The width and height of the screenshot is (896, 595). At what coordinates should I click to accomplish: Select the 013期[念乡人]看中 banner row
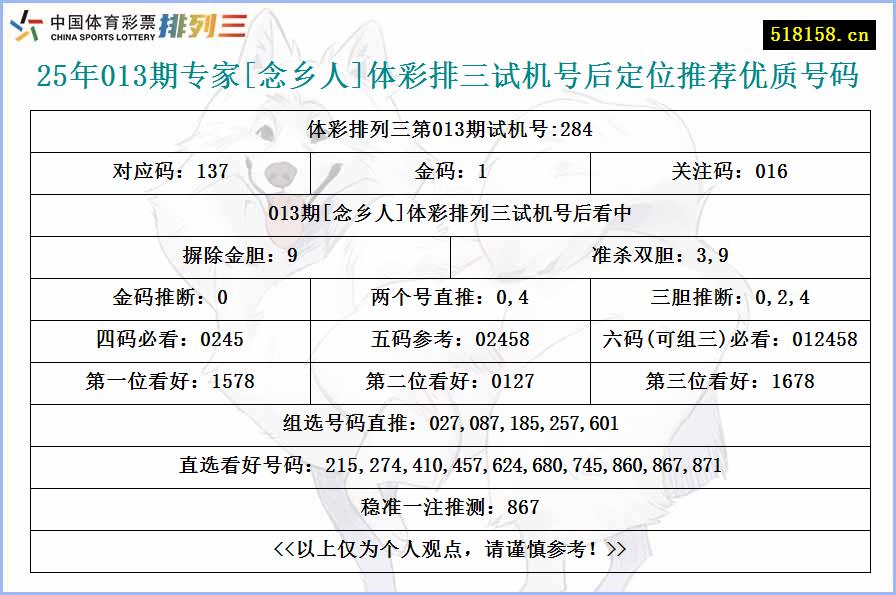point(448,214)
